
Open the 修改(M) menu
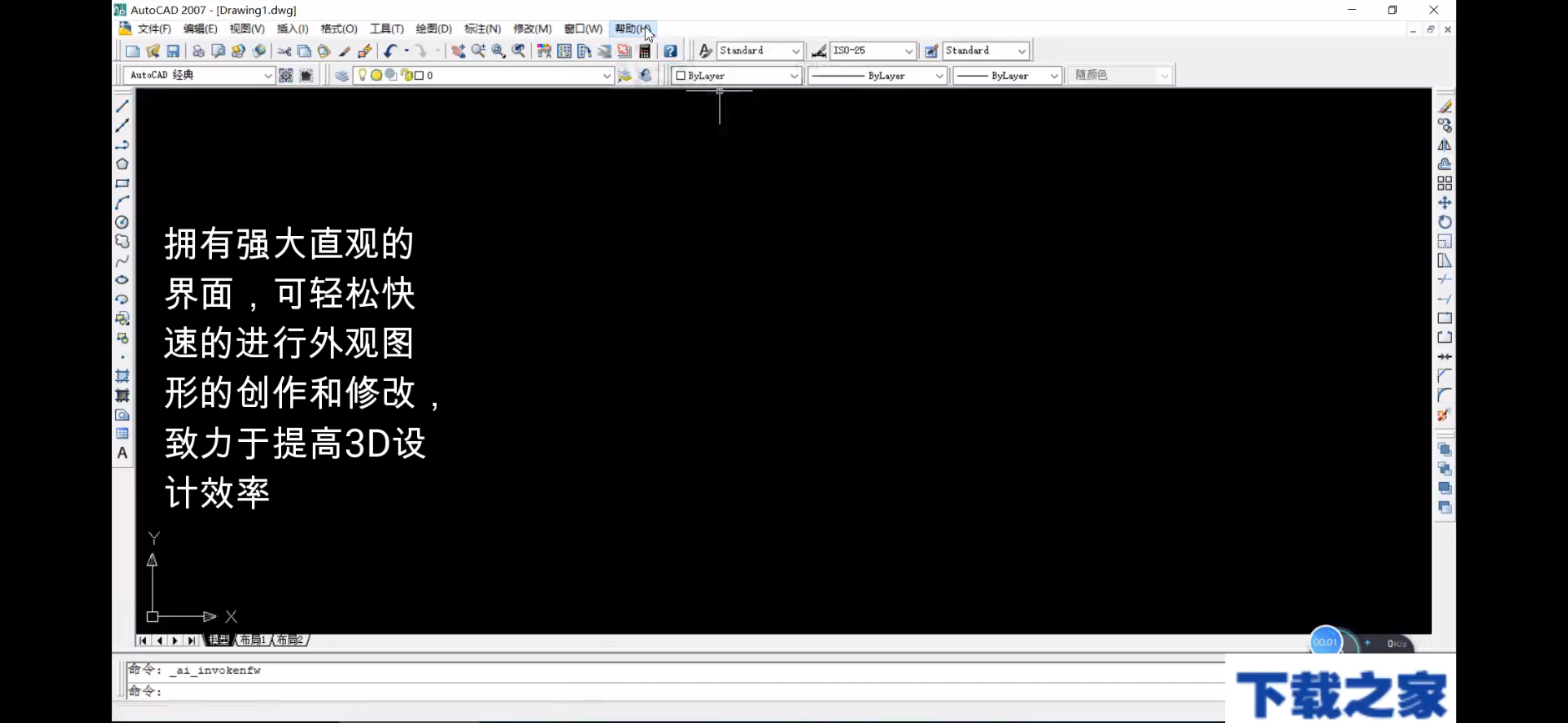(x=532, y=28)
